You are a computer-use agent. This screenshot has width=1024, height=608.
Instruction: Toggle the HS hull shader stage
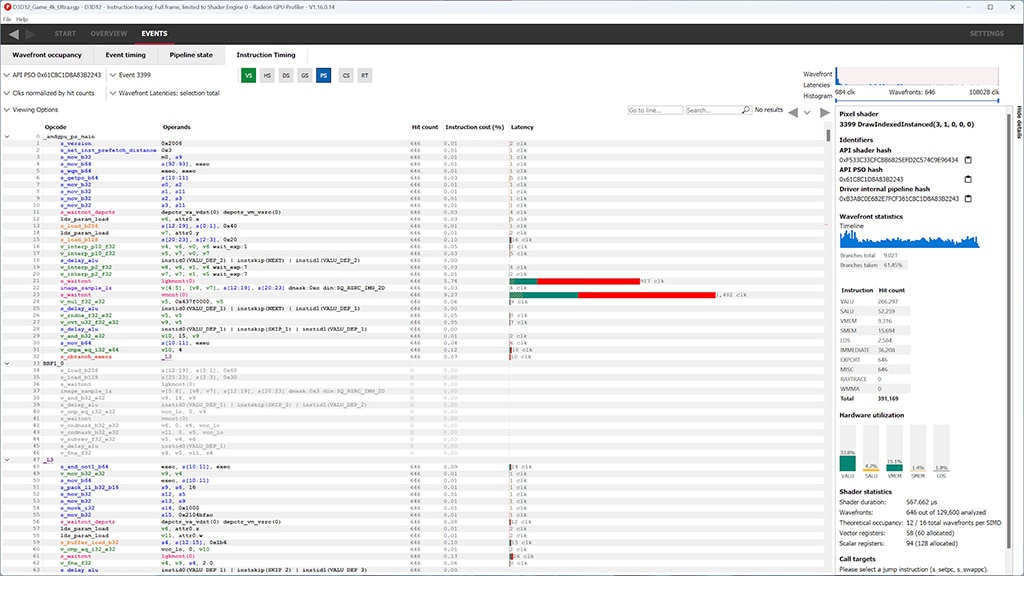[x=267, y=75]
